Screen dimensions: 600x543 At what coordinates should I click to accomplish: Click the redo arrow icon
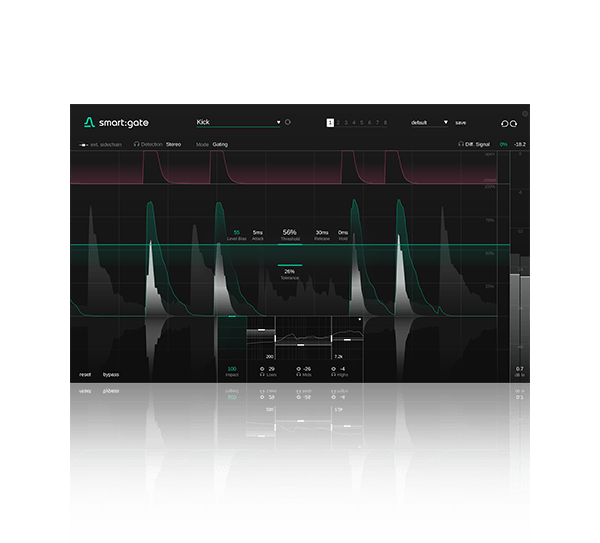[514, 123]
